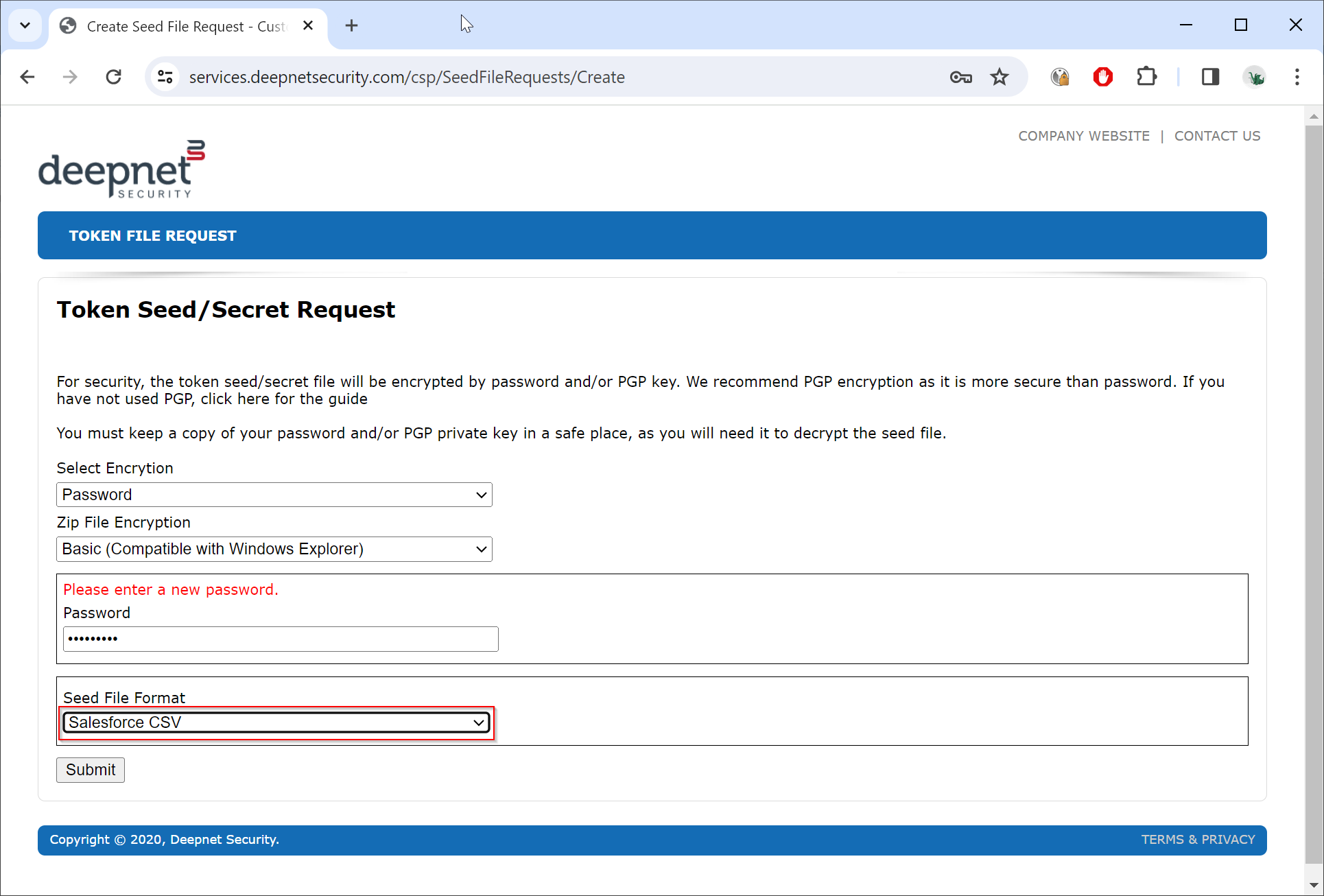Open the Seed File Format dropdown
The height and width of the screenshot is (896, 1324).
[x=276, y=722]
